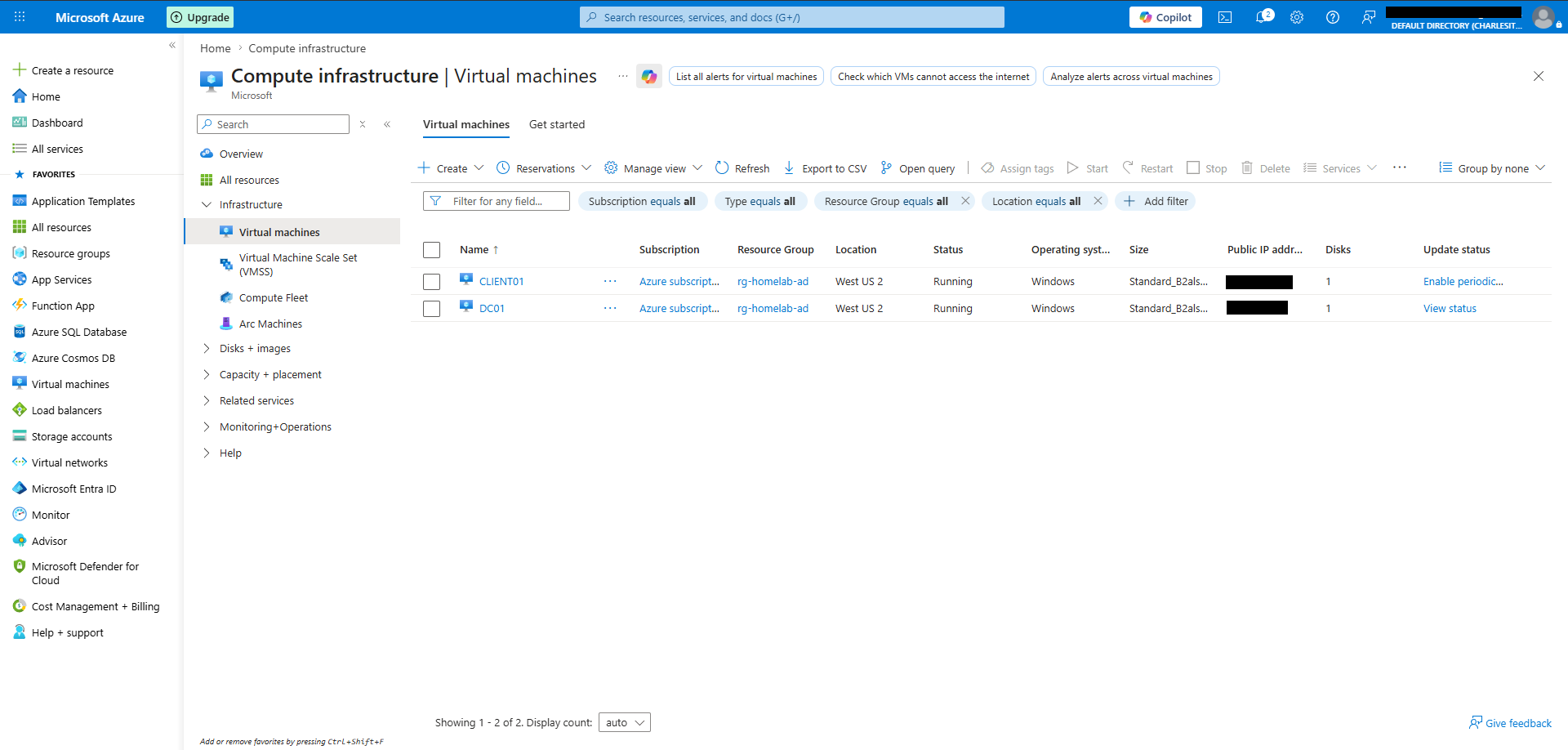The height and width of the screenshot is (750, 1568).
Task: Open Microsoft Defender for Cloud
Action: pos(85,573)
